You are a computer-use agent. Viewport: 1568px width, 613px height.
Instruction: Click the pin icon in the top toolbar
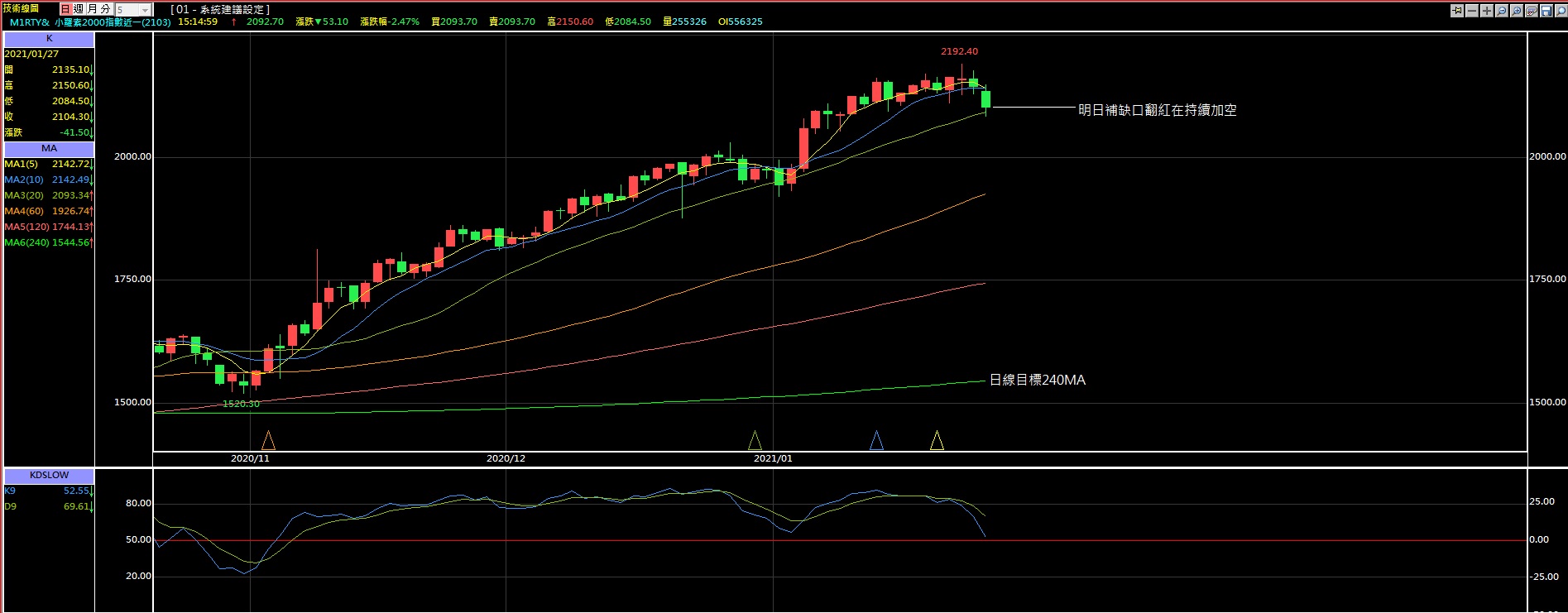click(x=1457, y=11)
